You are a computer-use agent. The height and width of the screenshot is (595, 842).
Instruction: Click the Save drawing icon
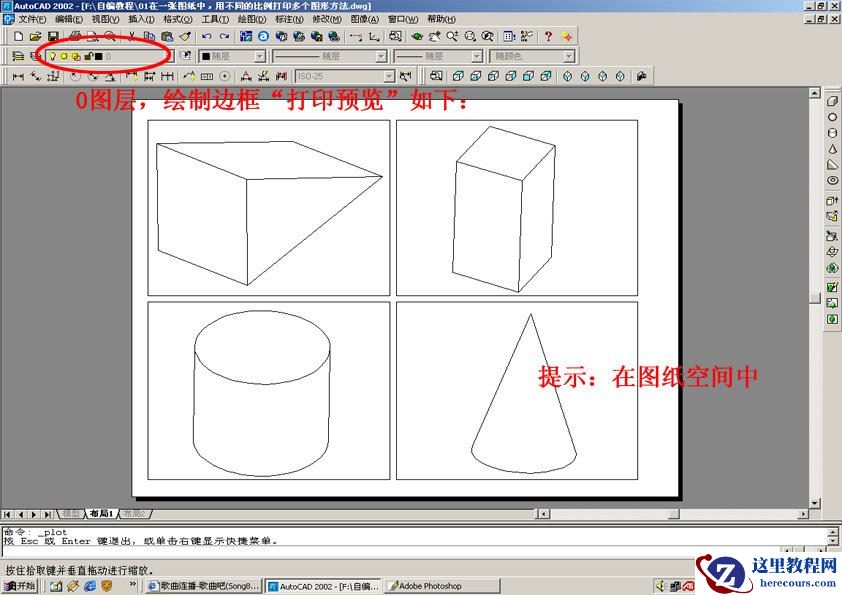click(x=54, y=37)
